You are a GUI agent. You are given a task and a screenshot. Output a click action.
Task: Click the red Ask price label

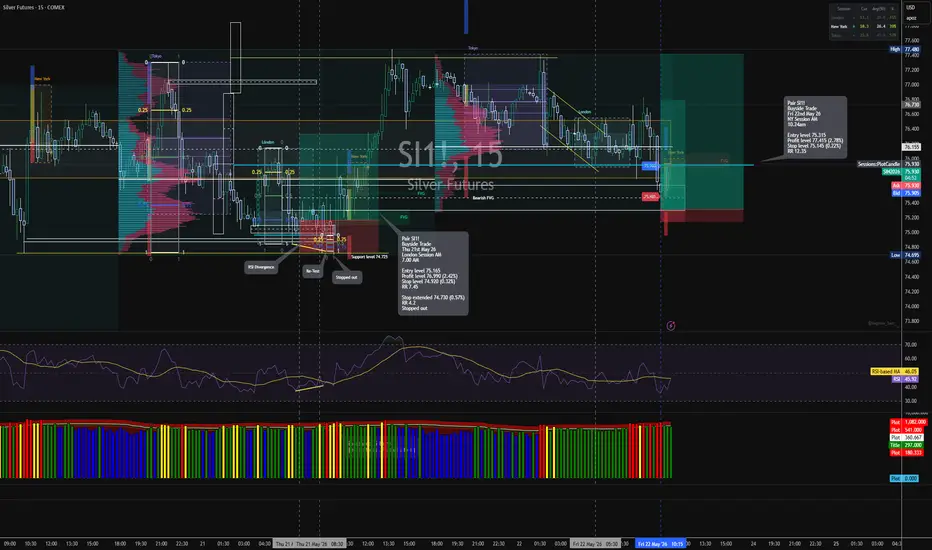(x=905, y=186)
